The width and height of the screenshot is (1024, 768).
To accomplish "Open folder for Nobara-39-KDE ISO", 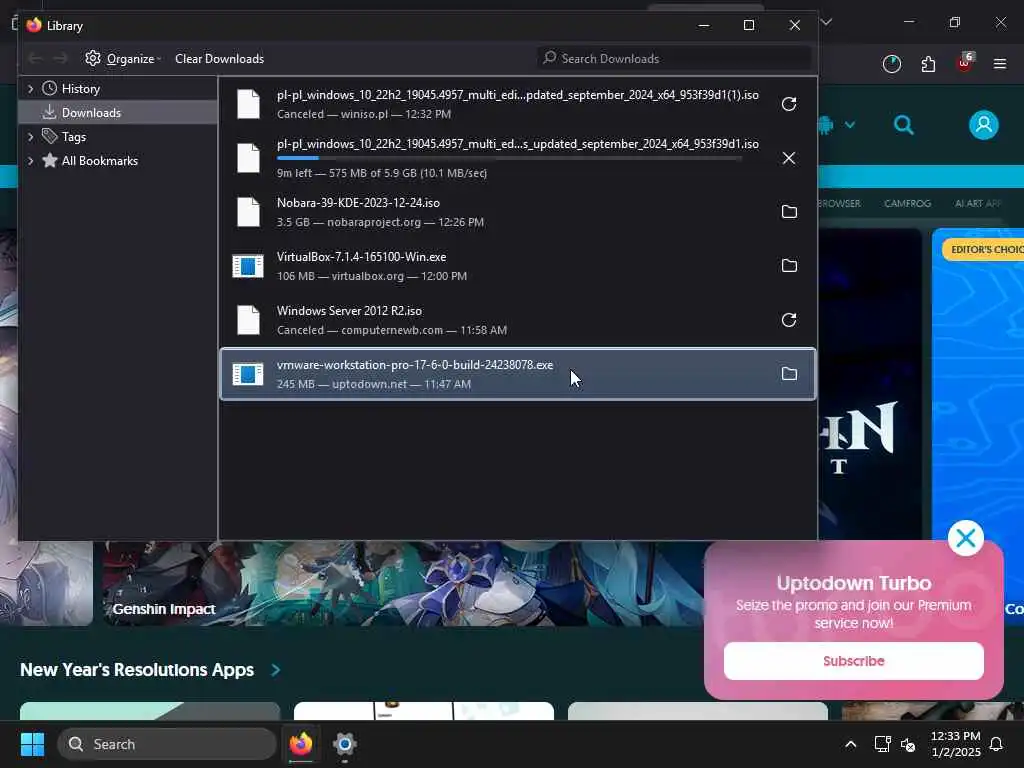I will pyautogui.click(x=789, y=212).
